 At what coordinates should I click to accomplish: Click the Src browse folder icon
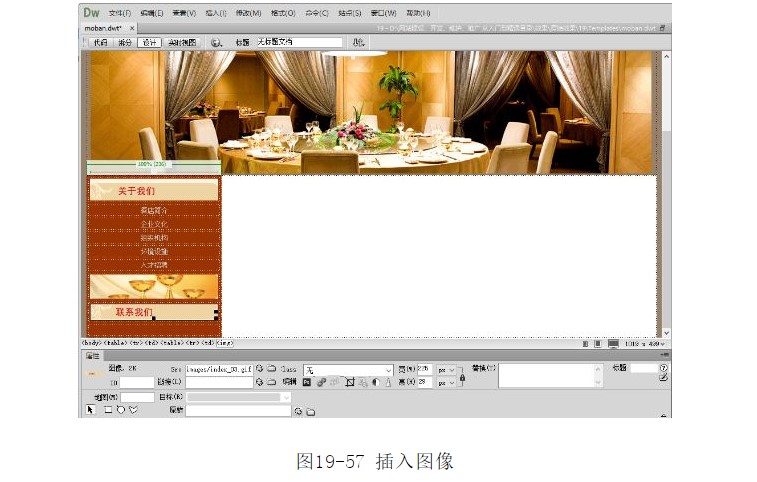pyautogui.click(x=271, y=369)
